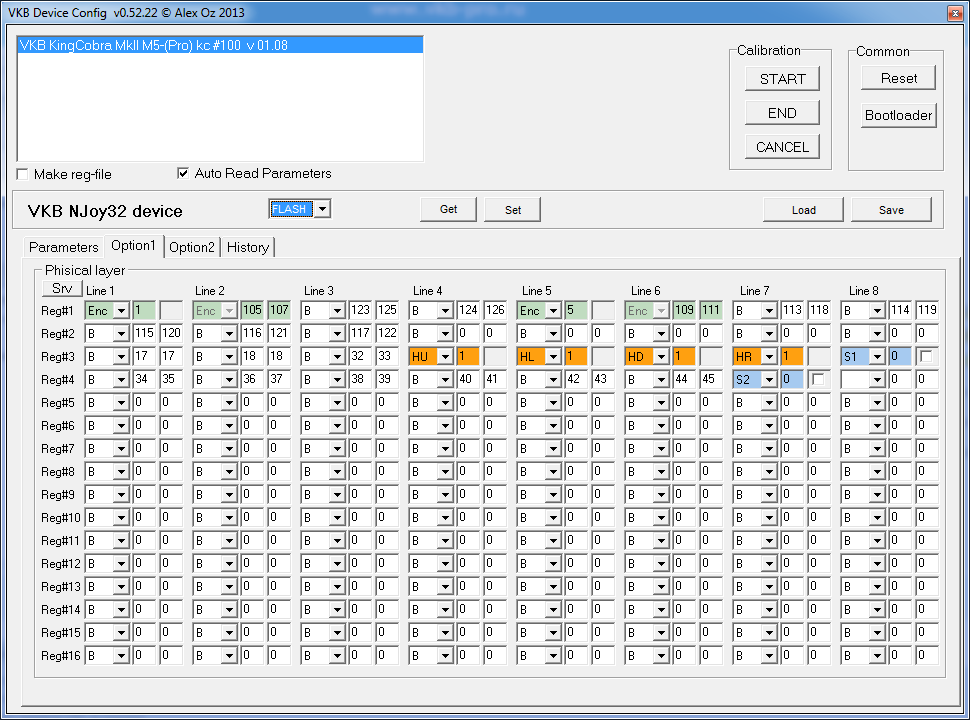Click the Srv button in Phisical layer
970x720 pixels.
click(61, 288)
